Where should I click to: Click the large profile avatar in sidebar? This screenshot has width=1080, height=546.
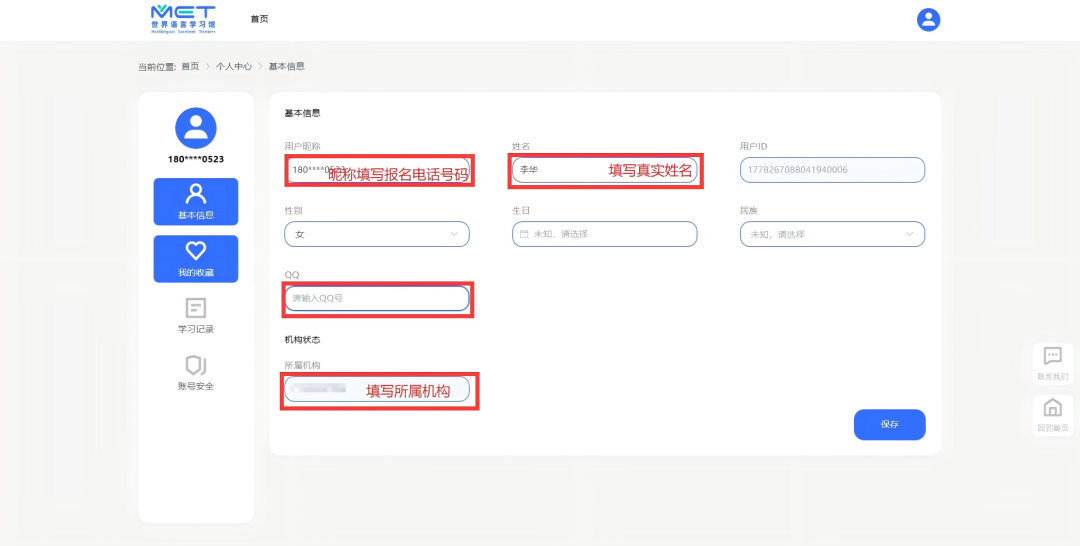tap(196, 128)
